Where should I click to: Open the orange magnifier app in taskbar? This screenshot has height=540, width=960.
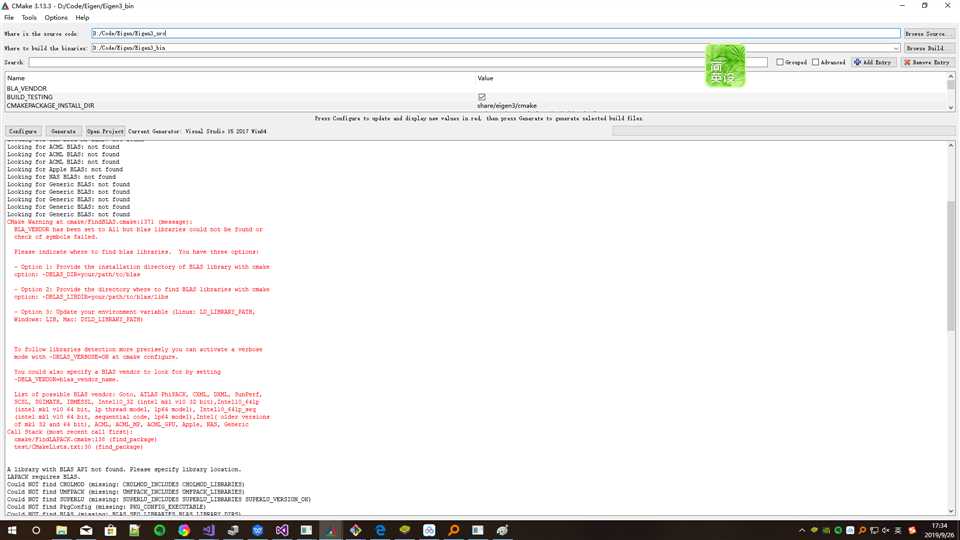coord(453,530)
